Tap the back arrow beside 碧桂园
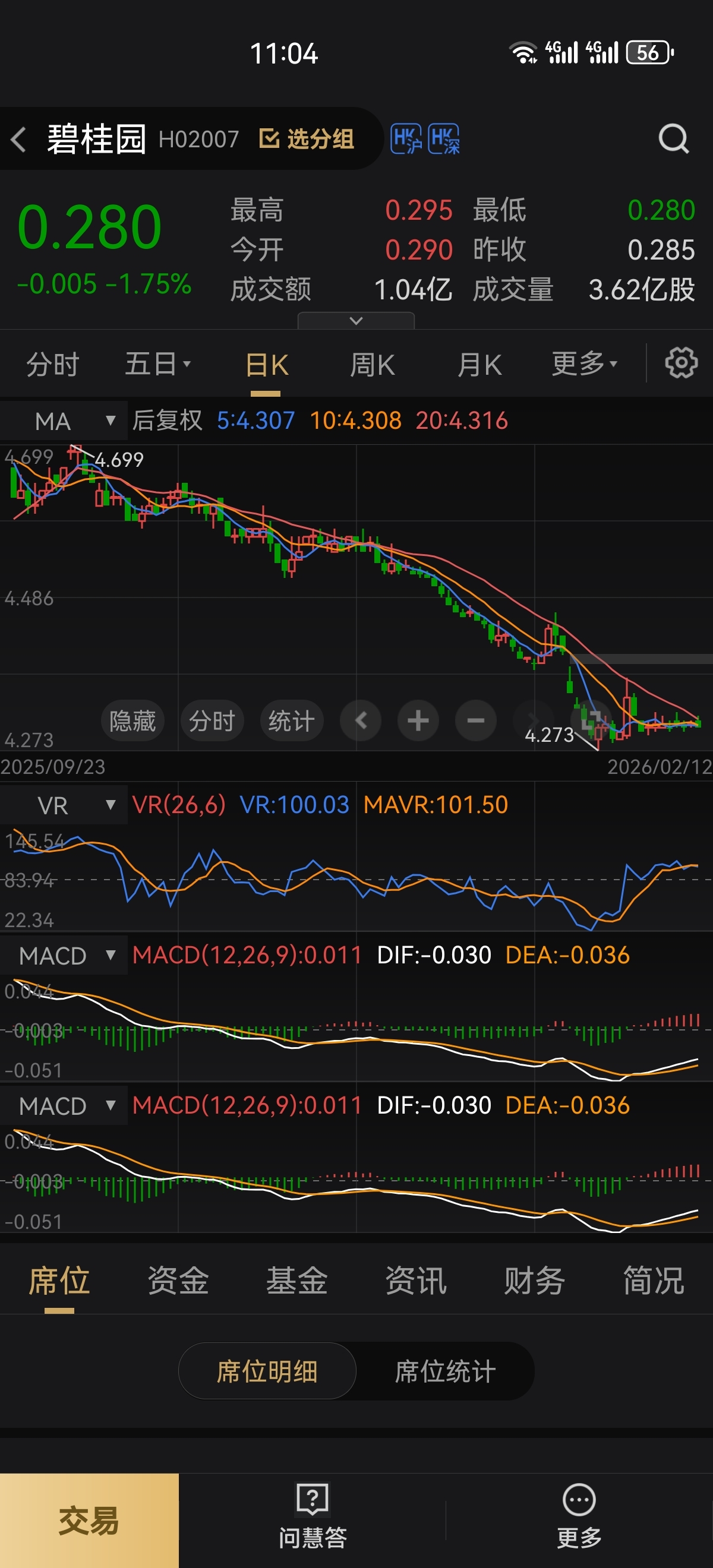This screenshot has width=713, height=1568. [18, 140]
